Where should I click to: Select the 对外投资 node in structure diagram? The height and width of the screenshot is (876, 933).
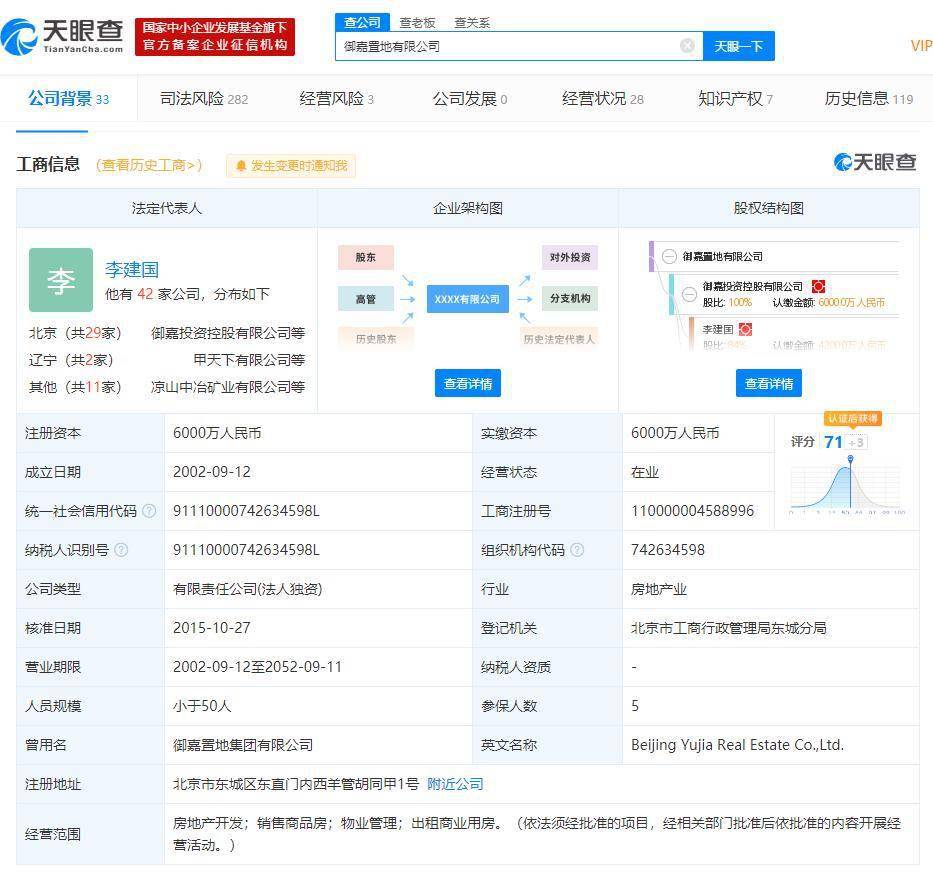click(570, 257)
